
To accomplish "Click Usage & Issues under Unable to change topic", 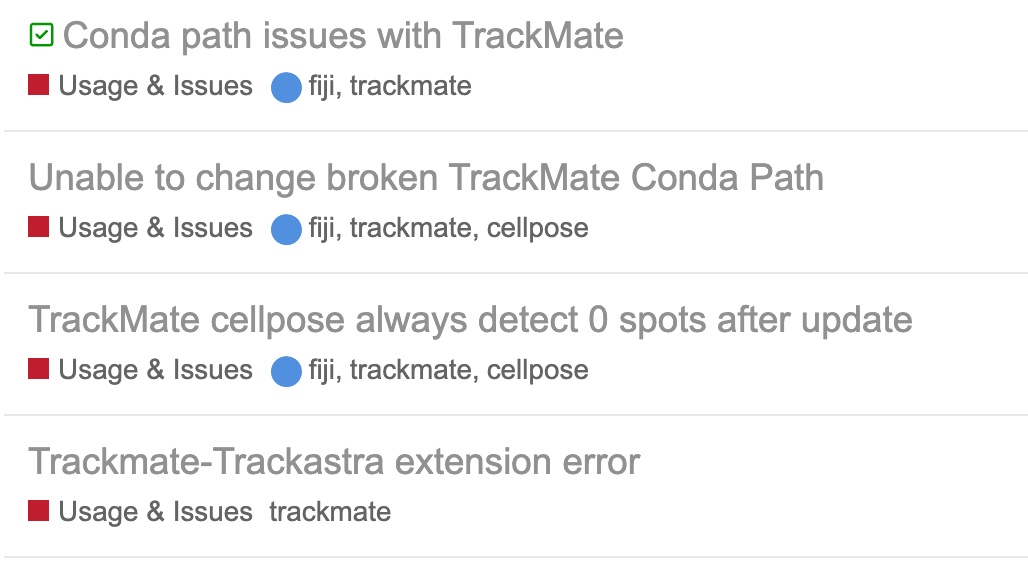I will (x=155, y=228).
